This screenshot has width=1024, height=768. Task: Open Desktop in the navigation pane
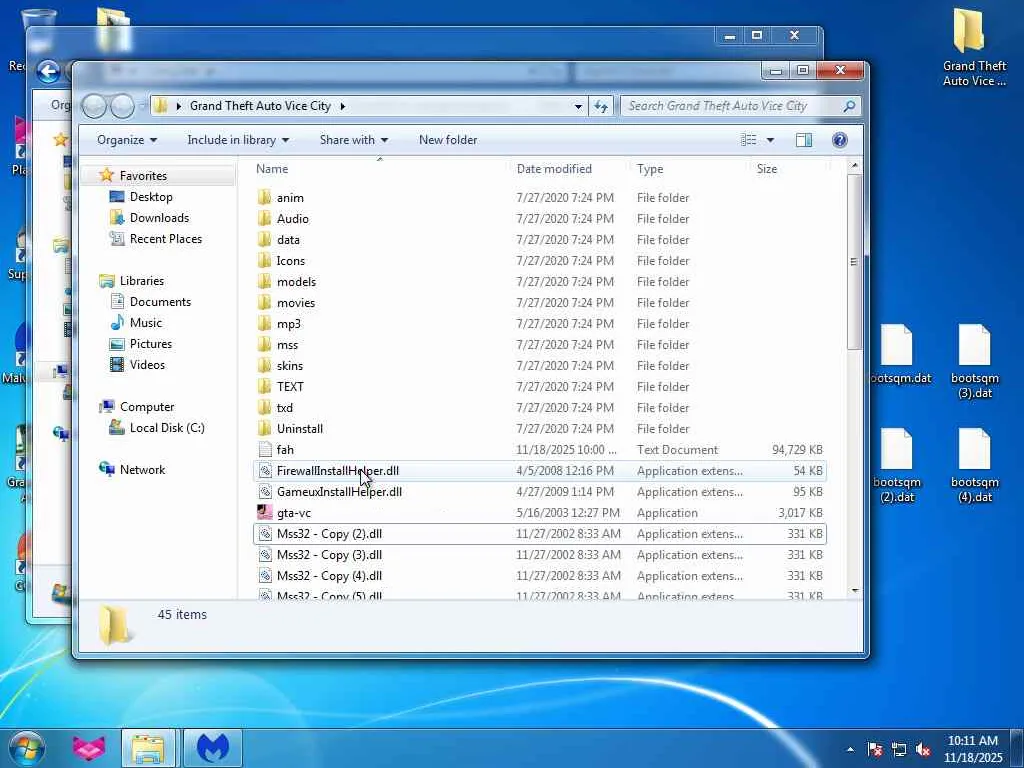151,197
